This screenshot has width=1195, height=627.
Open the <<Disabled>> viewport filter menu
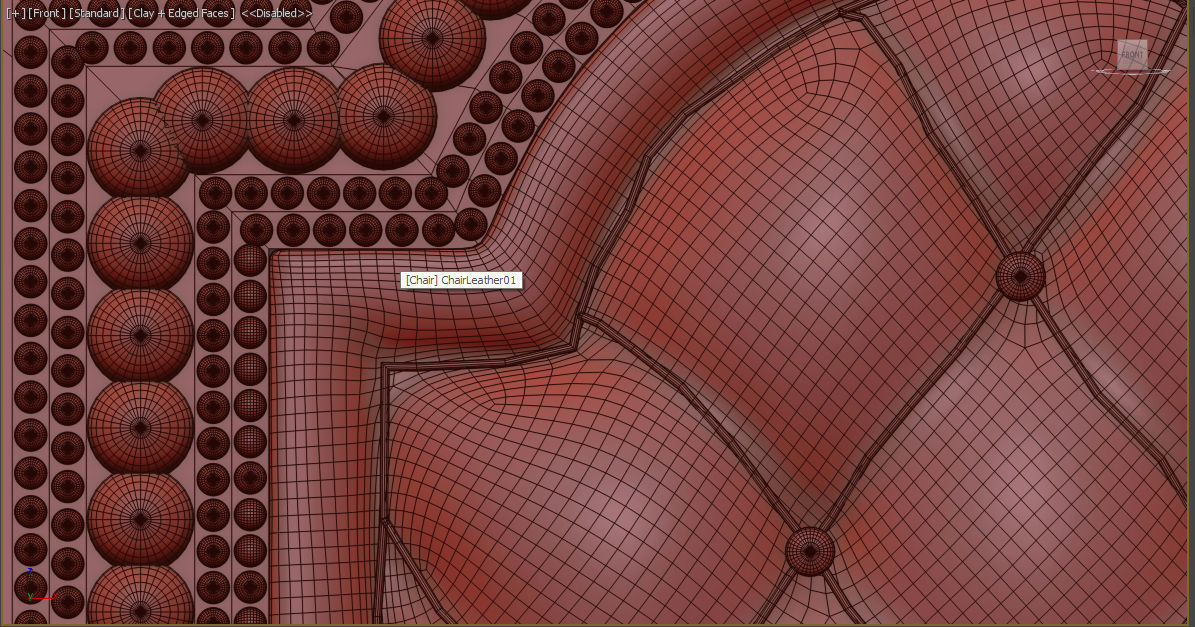click(277, 14)
